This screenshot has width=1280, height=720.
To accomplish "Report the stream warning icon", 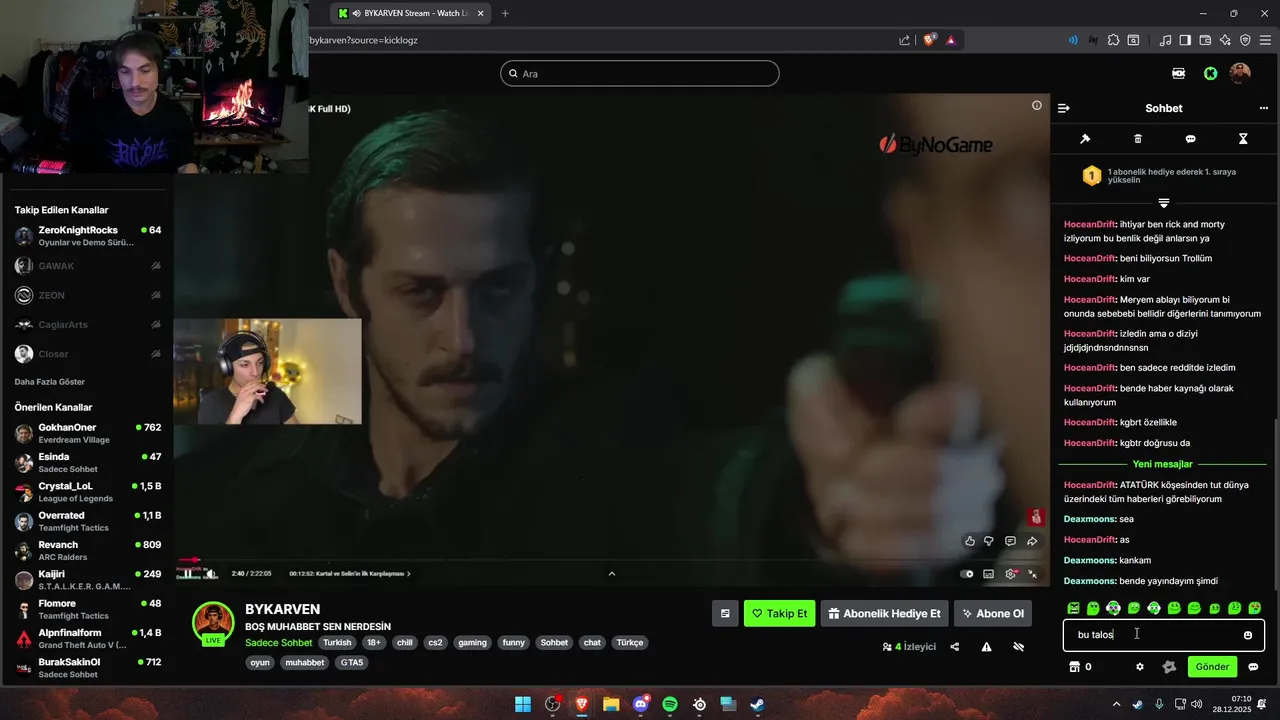I will 986,647.
